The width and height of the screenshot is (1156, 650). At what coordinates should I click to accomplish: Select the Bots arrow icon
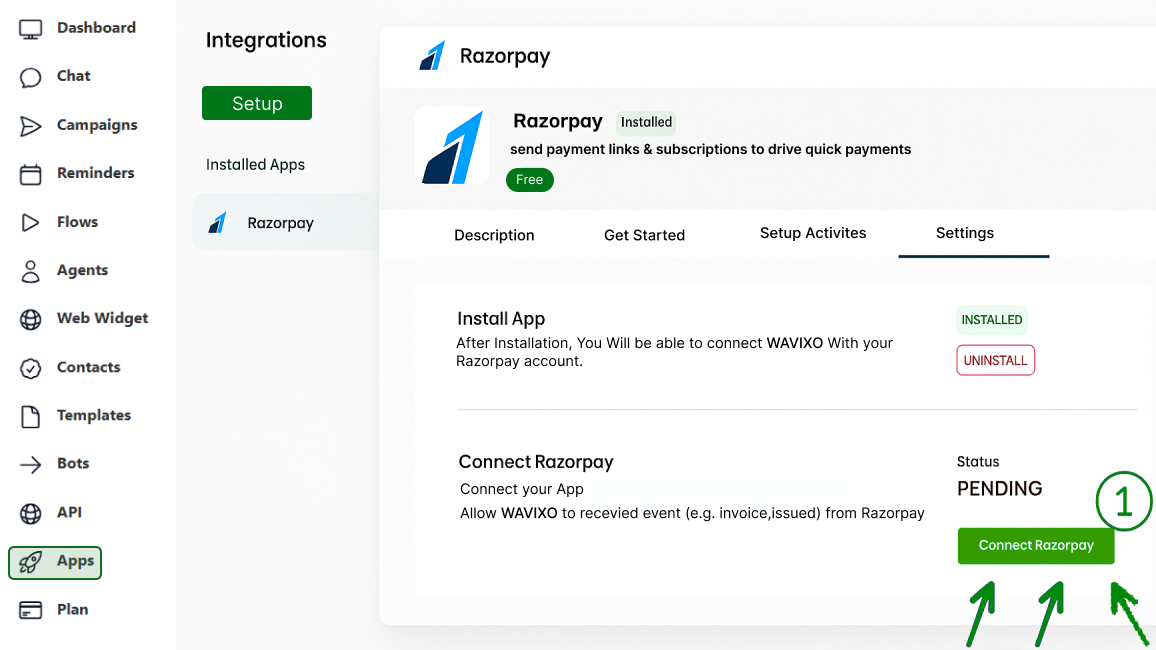pyautogui.click(x=31, y=464)
